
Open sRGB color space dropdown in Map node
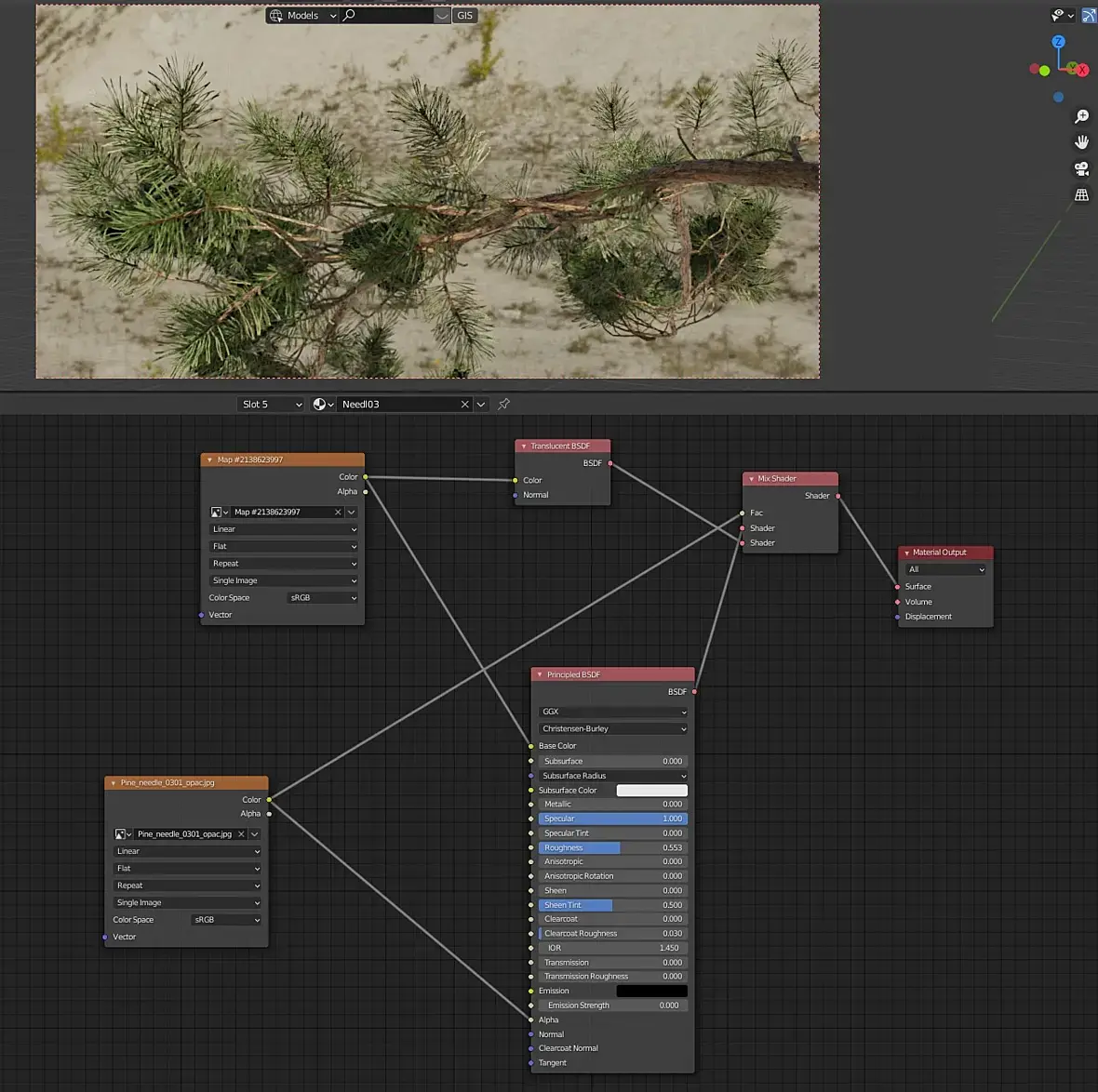tap(323, 598)
